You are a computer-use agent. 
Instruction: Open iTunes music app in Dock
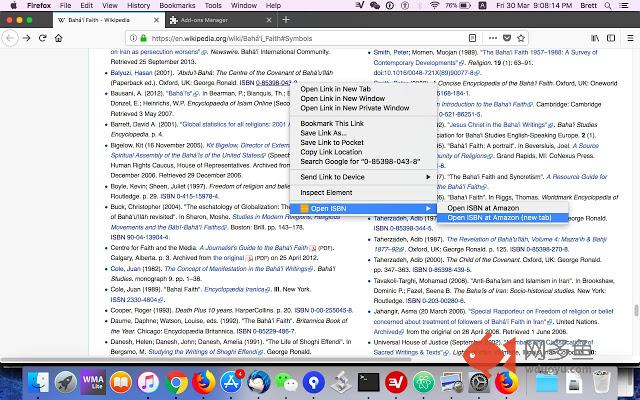pyautogui.click(x=148, y=383)
